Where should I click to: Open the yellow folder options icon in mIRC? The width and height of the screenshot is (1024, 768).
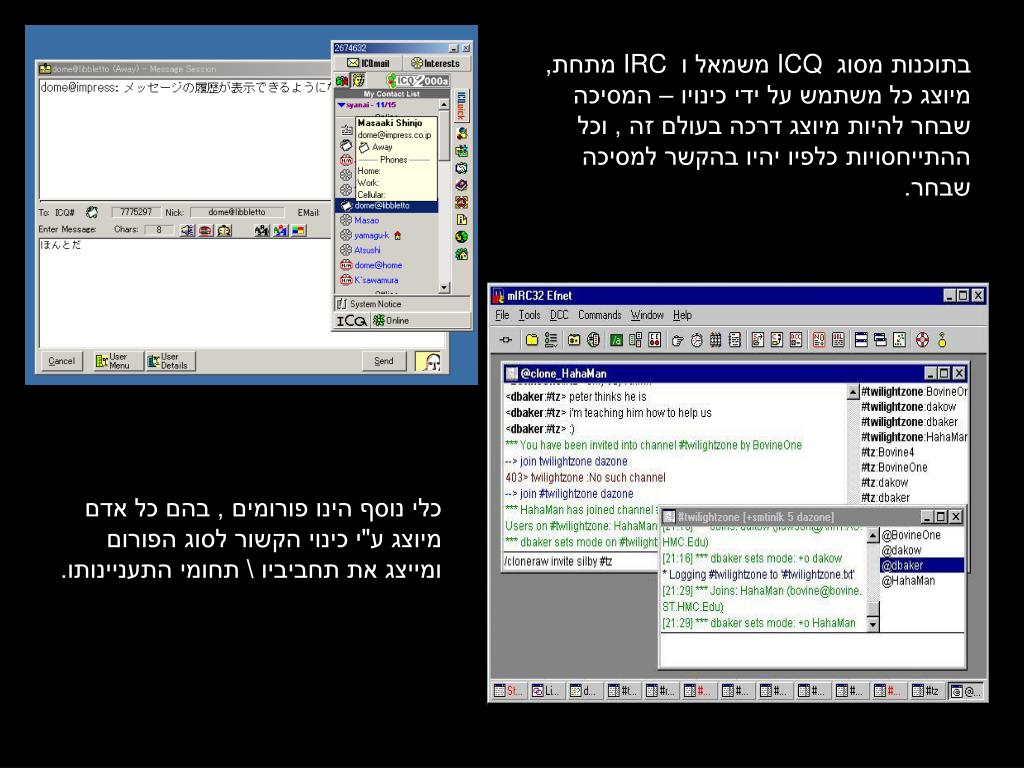click(532, 340)
